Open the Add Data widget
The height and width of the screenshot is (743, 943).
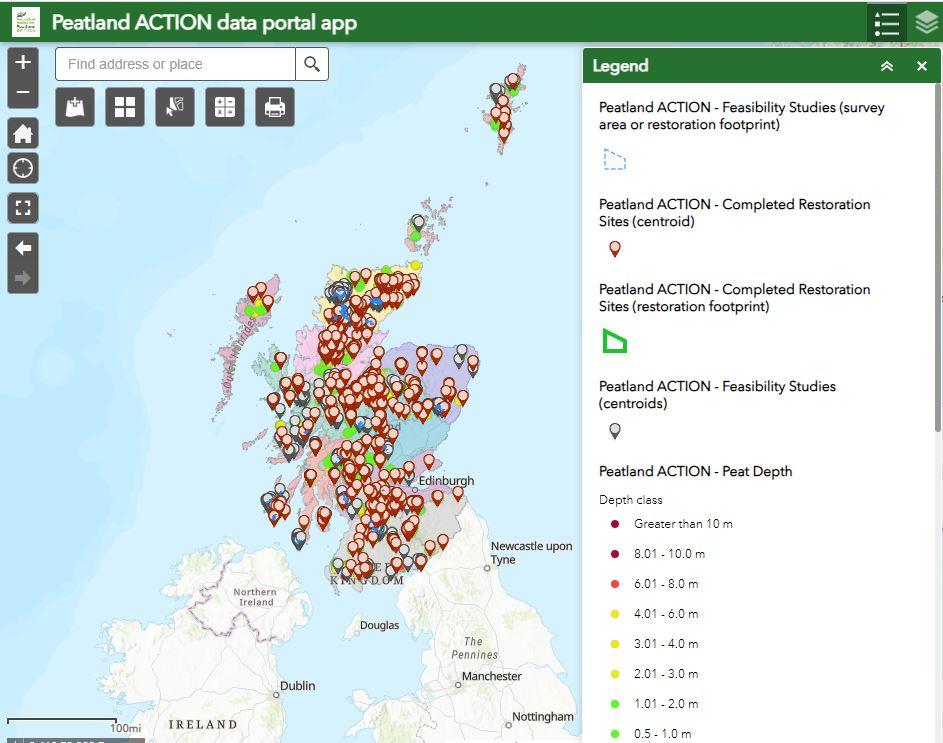pyautogui.click(x=75, y=107)
